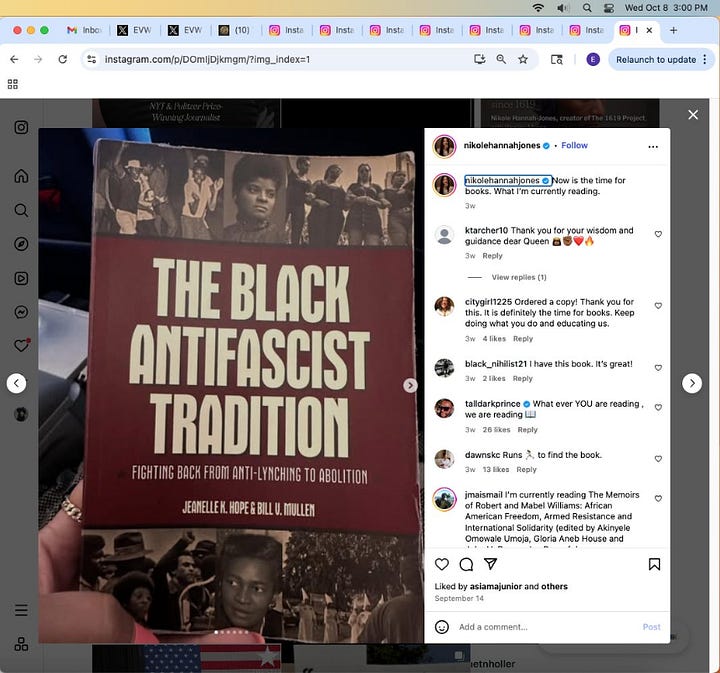The width and height of the screenshot is (720, 673).
Task: Close the active Instagram tab
Action: coord(649,30)
